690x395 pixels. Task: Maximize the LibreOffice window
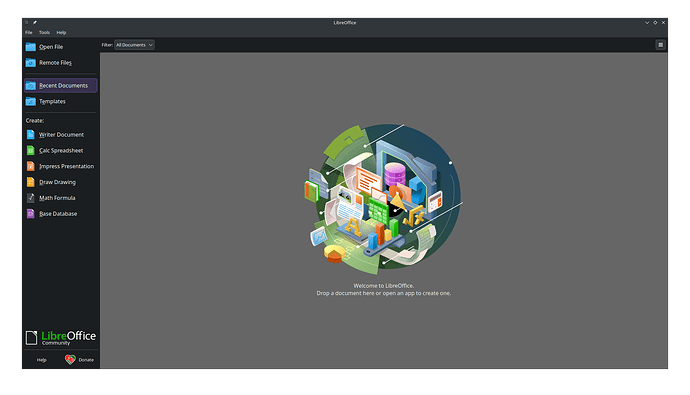[x=655, y=22]
